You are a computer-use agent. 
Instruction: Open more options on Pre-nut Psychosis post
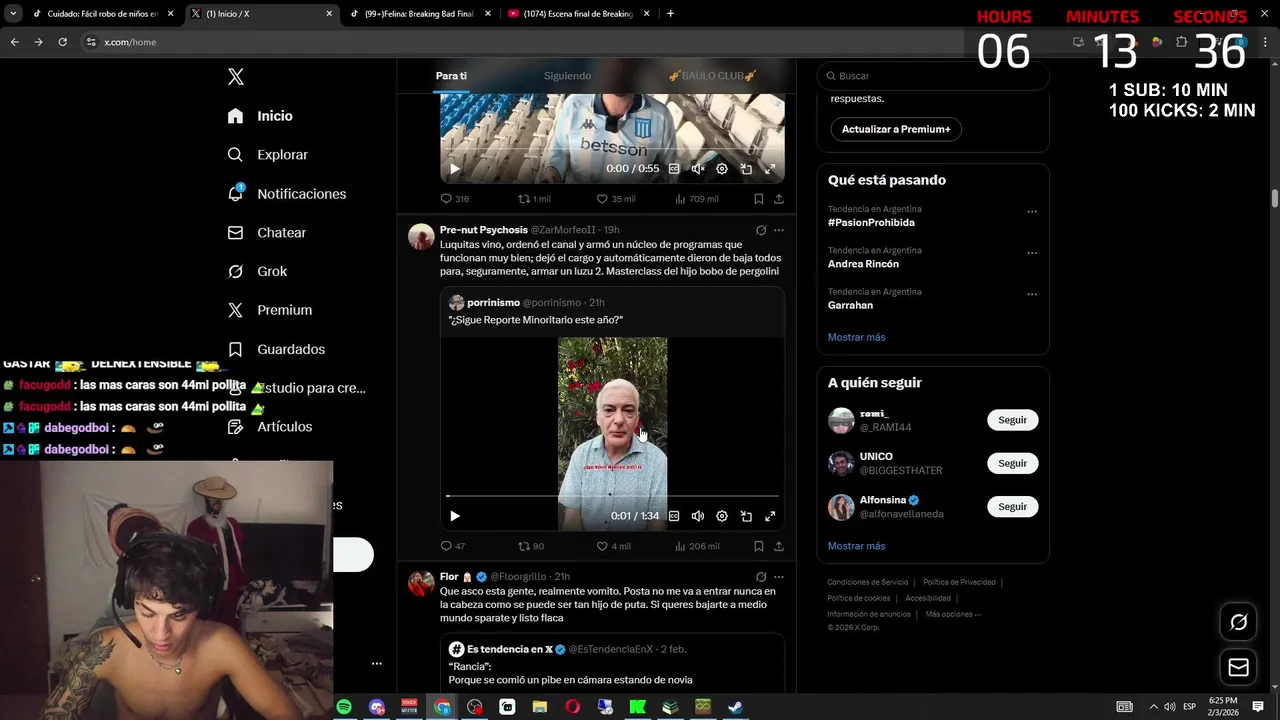tap(779, 230)
